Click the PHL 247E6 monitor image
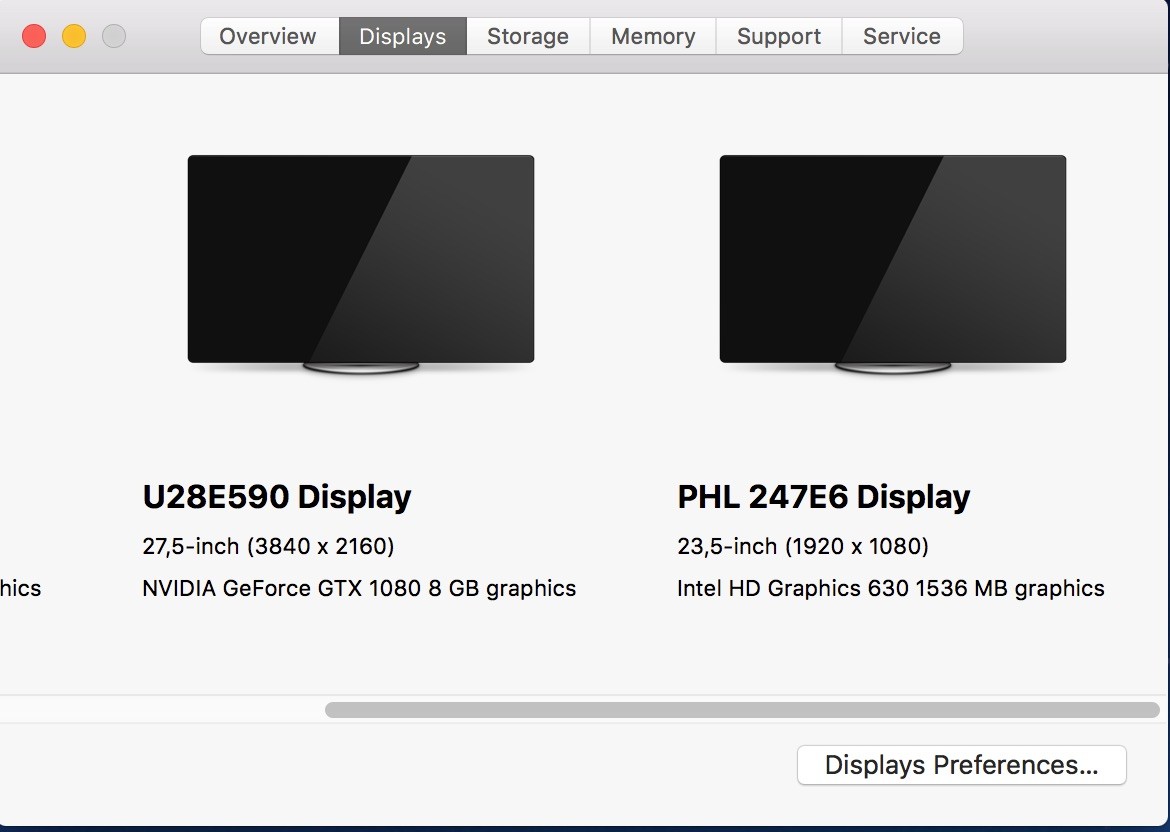 tap(892, 263)
